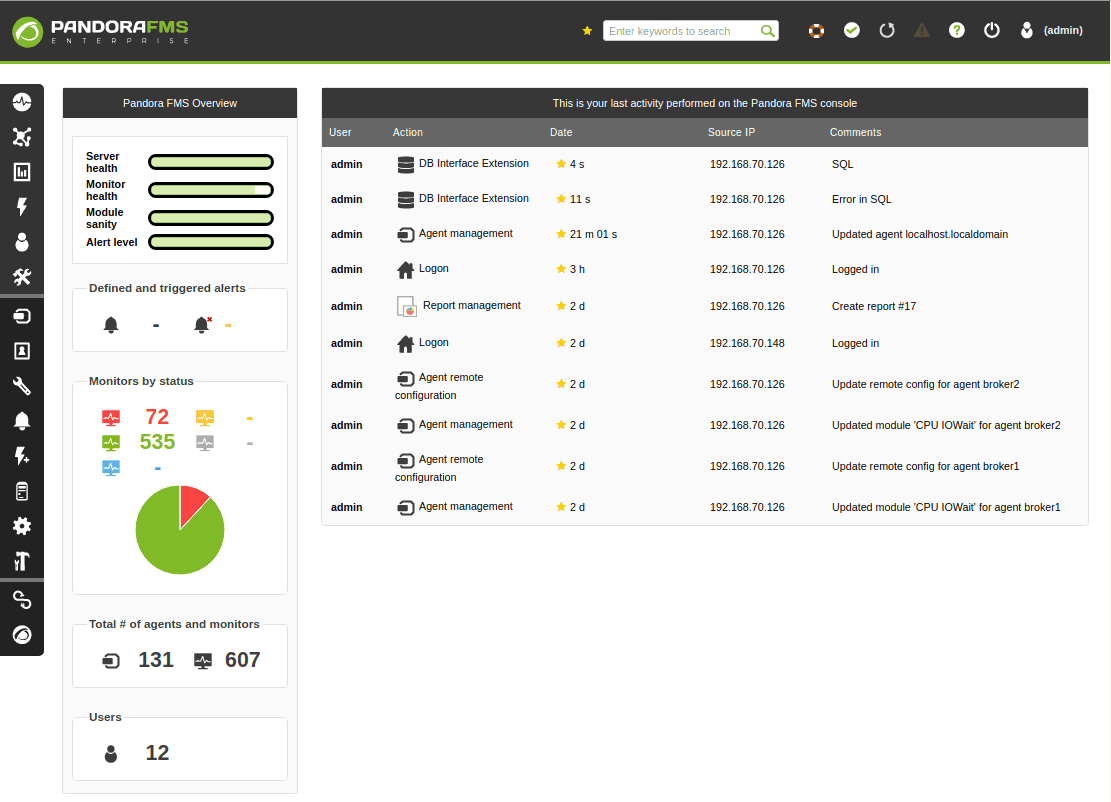The image size is (1111, 802).
Task: Click the 'Pandora FMS Overview' panel header
Action: [180, 103]
